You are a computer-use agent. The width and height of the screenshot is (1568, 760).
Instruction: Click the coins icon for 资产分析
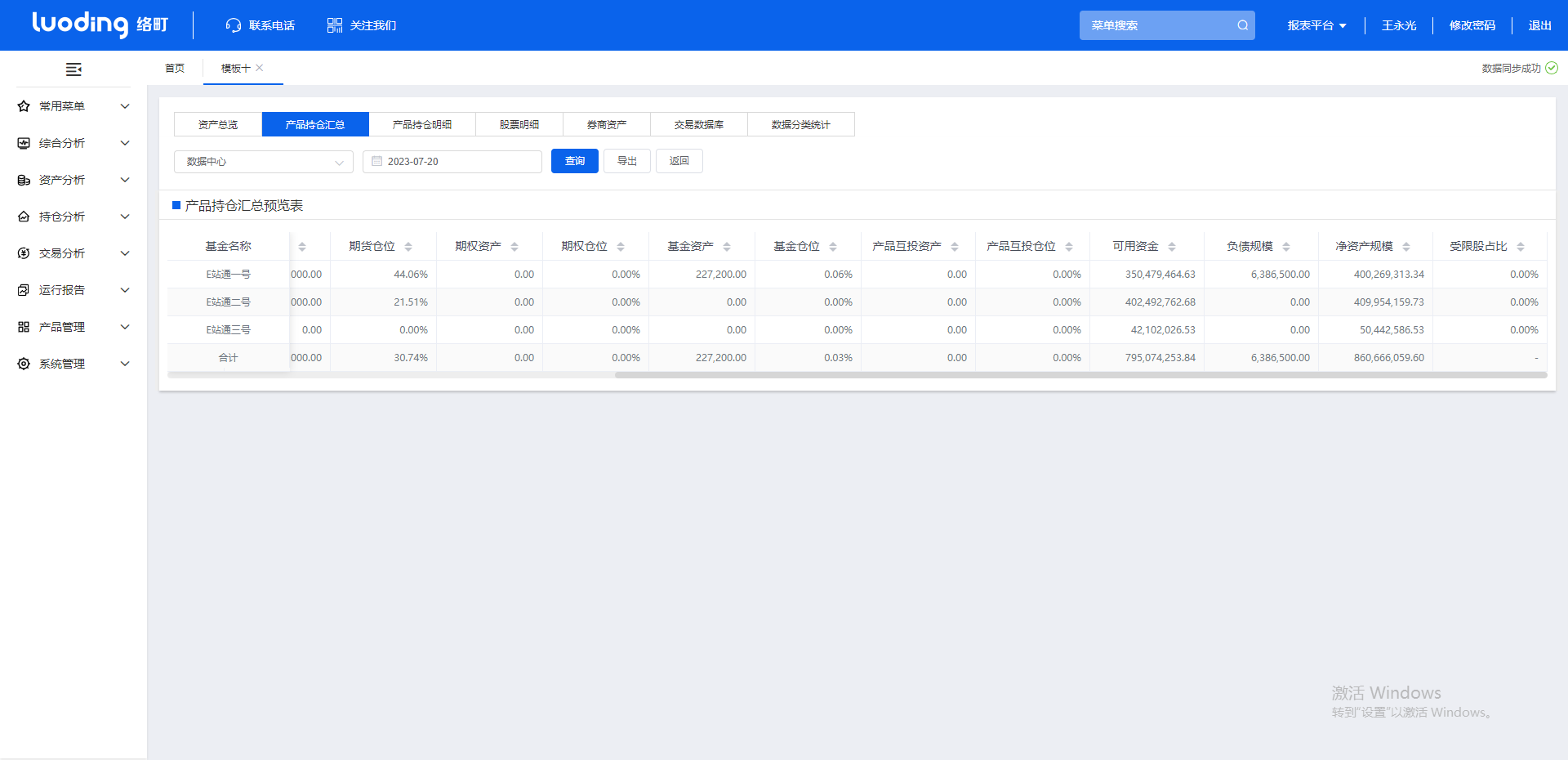coord(24,180)
